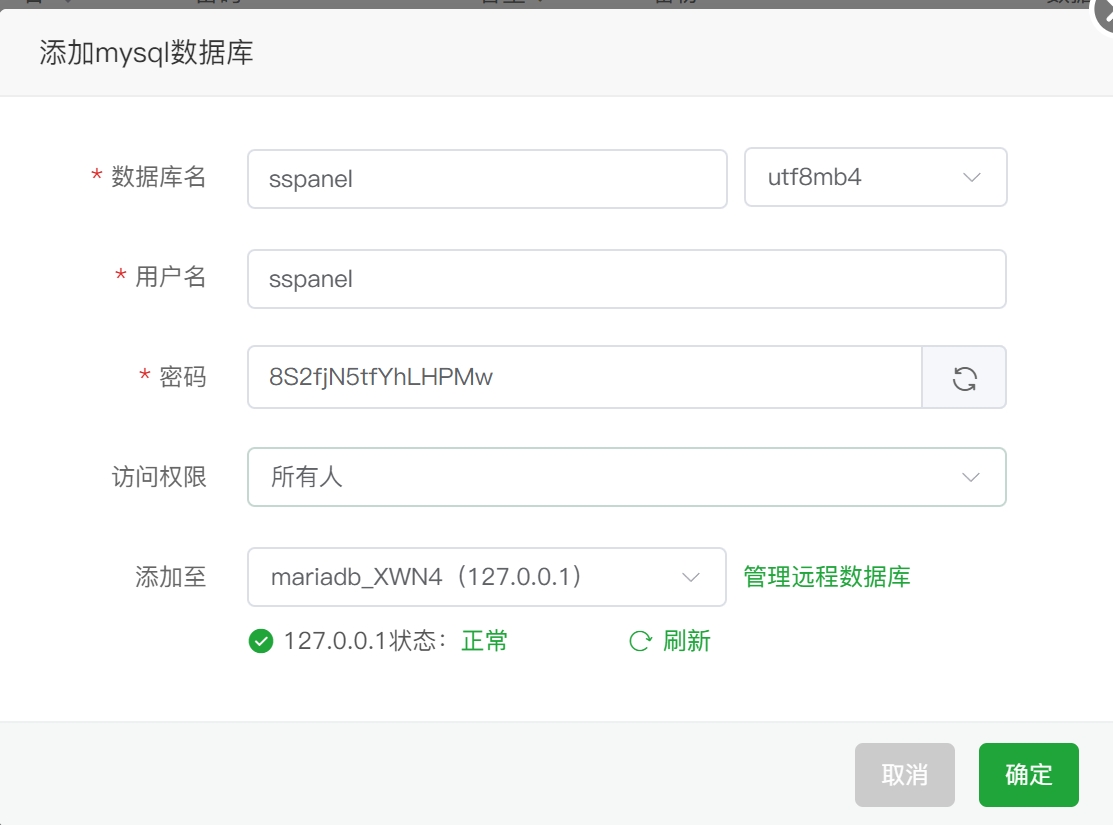Click the 刷新 text link
The image size is (1113, 825).
(x=686, y=641)
